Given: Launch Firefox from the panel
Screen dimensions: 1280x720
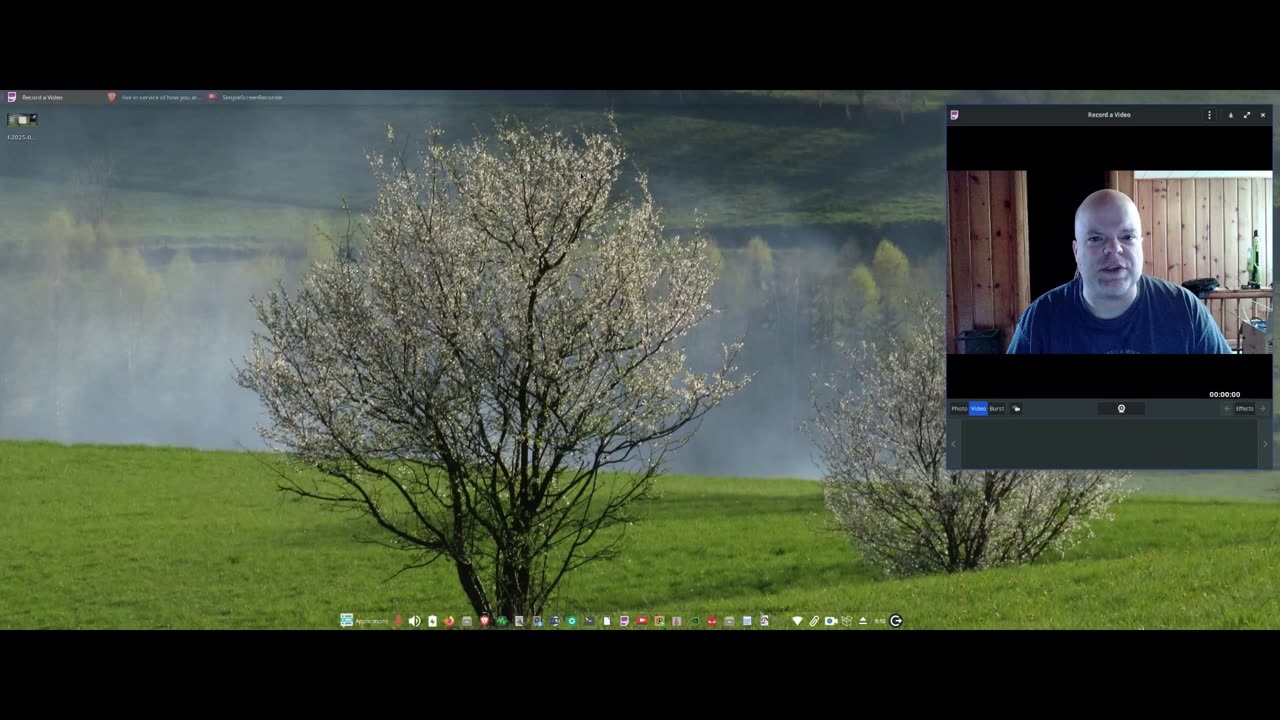Looking at the screenshot, I should coord(449,621).
